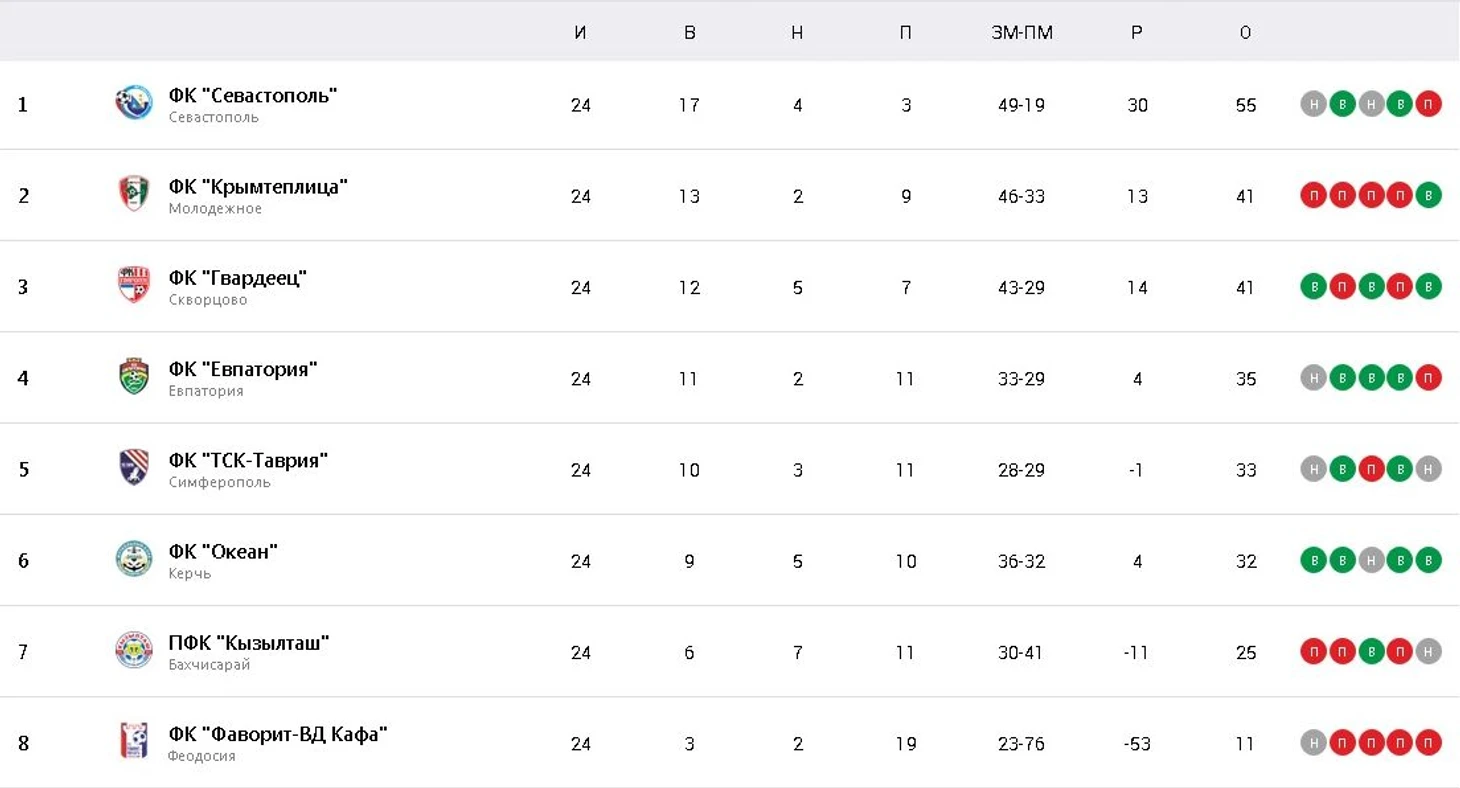This screenshot has width=1460, height=788.
Task: Open ФК "Океан" team name link
Action: pos(223,552)
